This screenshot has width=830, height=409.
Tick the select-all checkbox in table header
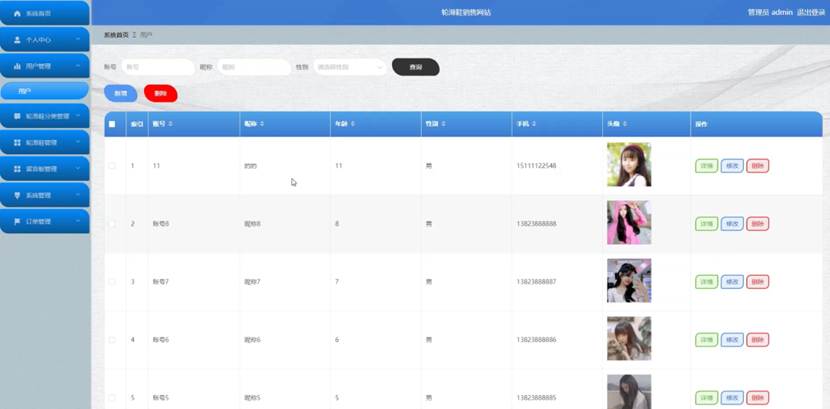(112, 124)
